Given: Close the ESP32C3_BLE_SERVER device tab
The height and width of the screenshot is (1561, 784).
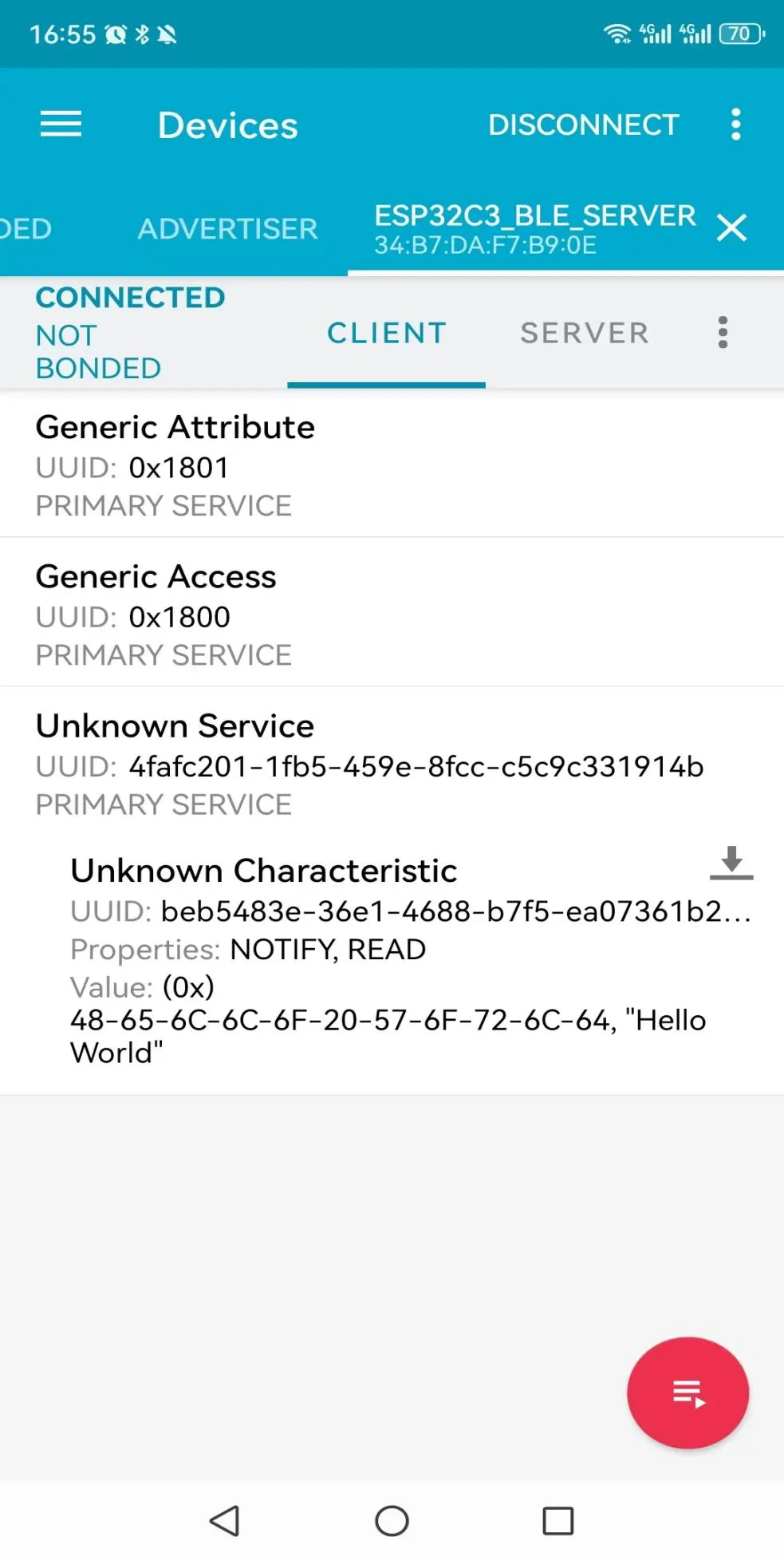Looking at the screenshot, I should 731,228.
